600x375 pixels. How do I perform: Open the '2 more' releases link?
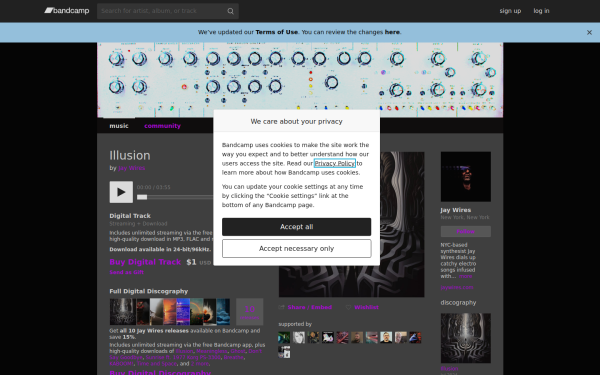tap(200, 364)
